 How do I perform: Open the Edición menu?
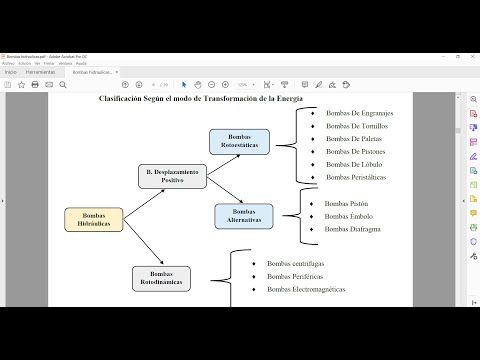click(25, 63)
